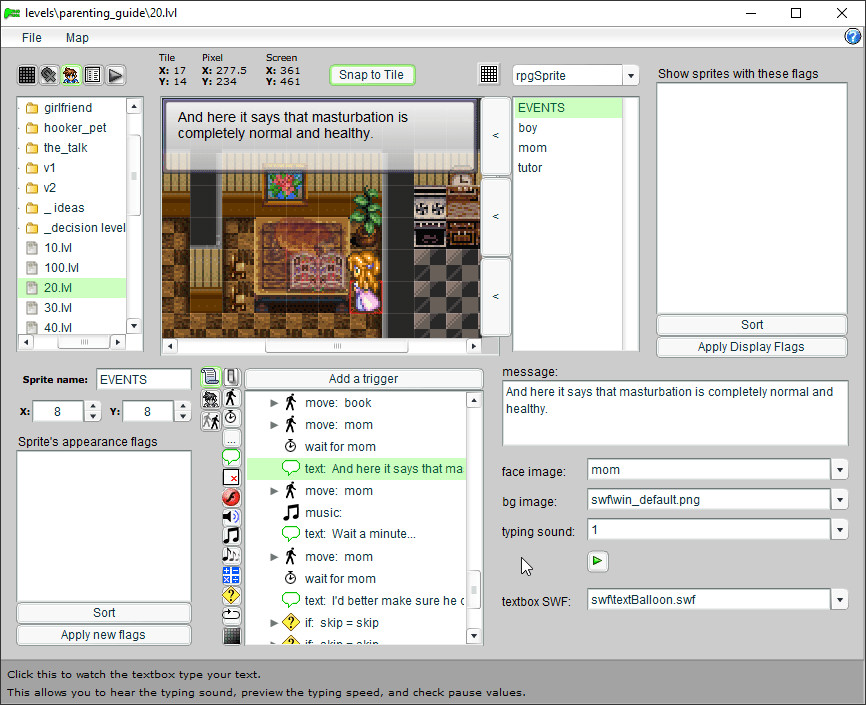The image size is (866, 705).
Task: Open the face image dropdown
Action: [x=839, y=470]
